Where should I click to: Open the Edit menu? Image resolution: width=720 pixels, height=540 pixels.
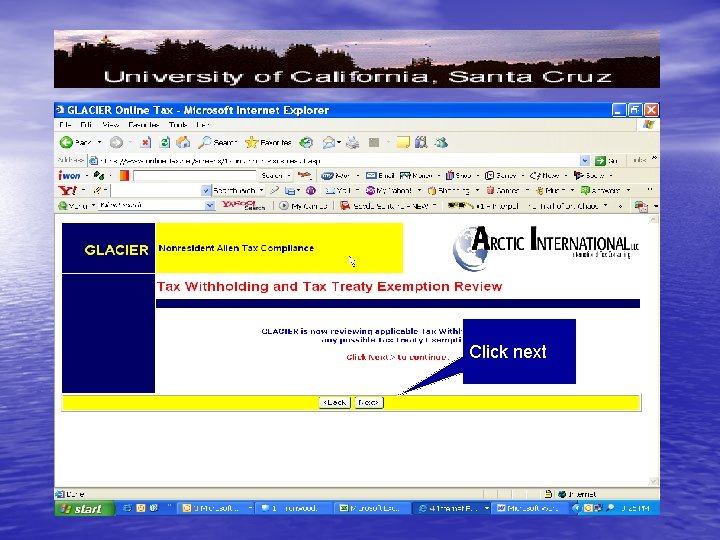(x=86, y=125)
